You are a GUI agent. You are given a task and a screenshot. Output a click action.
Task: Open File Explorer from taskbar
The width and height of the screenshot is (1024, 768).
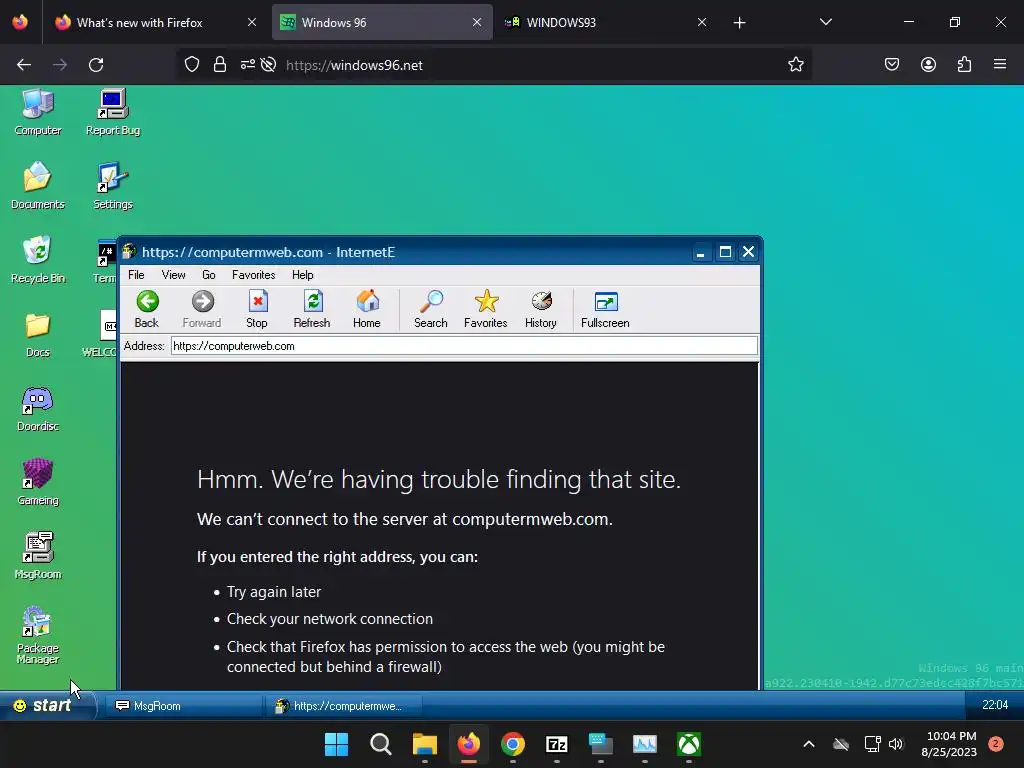(x=424, y=744)
